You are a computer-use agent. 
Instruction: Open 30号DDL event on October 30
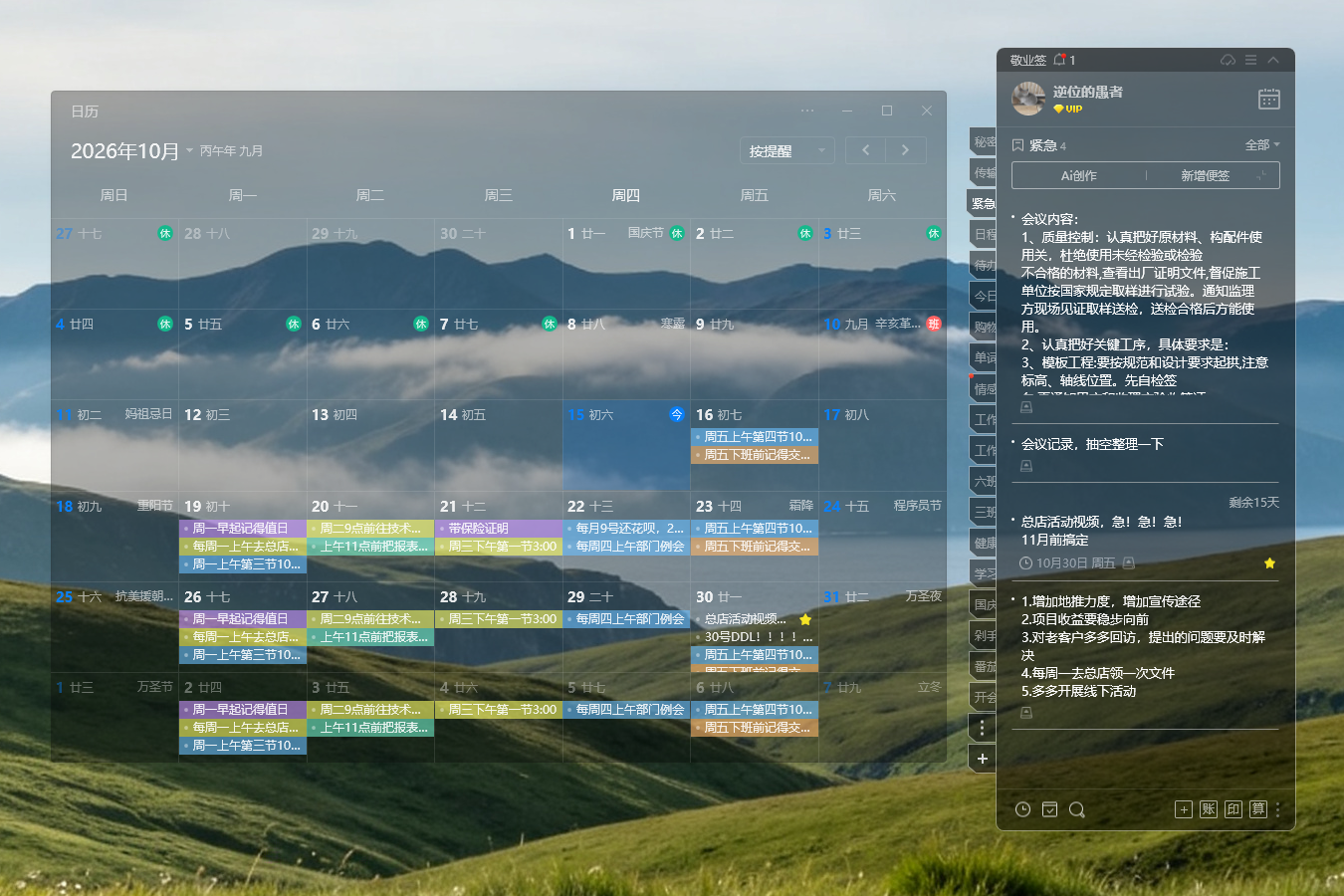755,637
